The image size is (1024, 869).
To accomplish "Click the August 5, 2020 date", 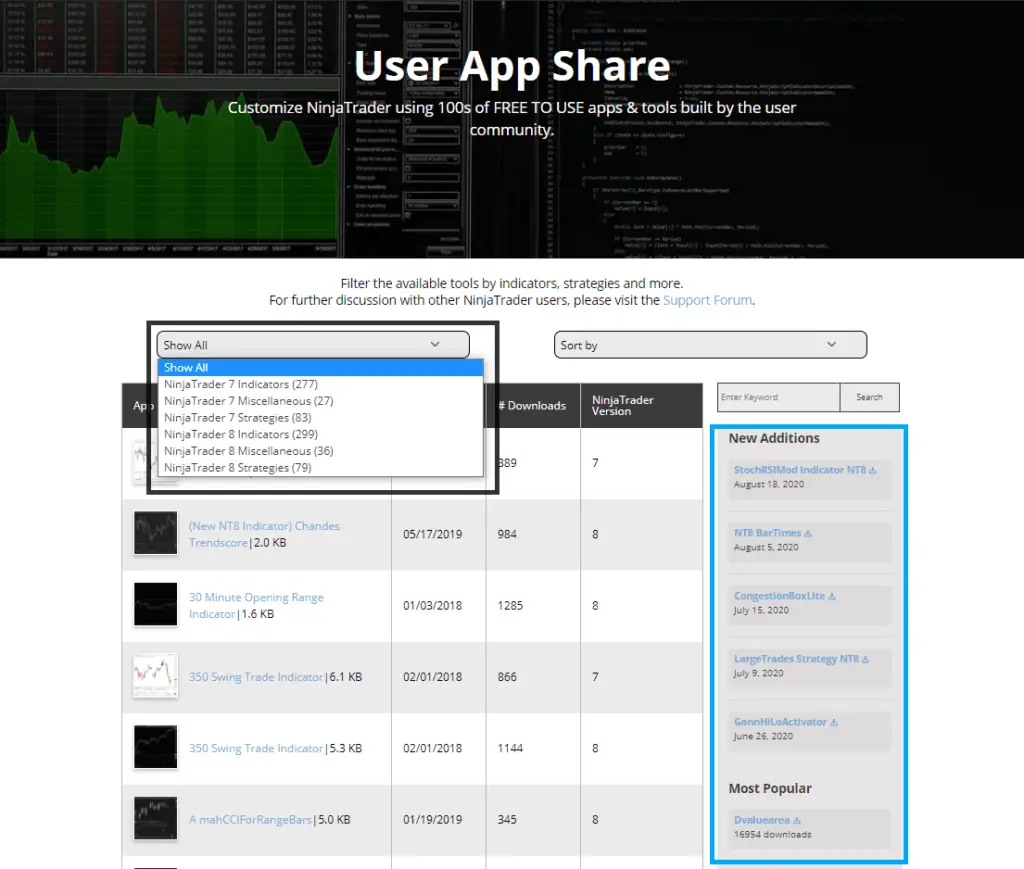I will (766, 547).
